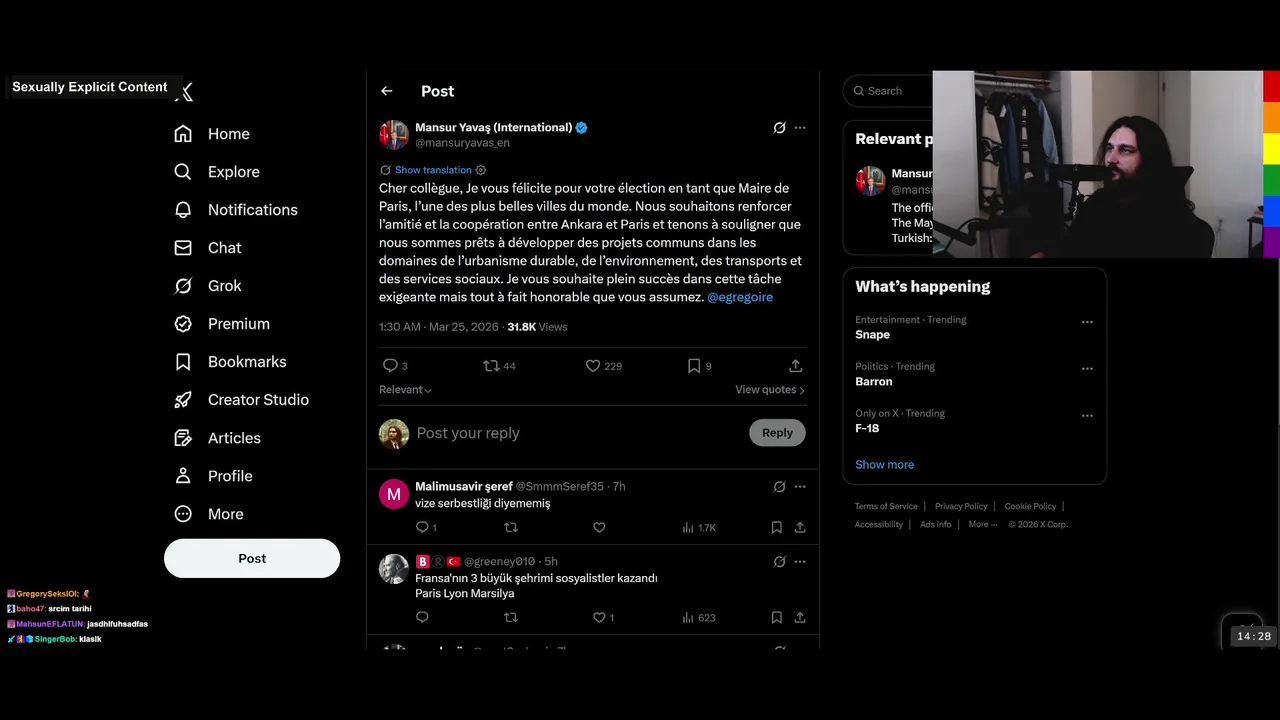Image resolution: width=1280 pixels, height=720 pixels.
Task: Open the Creator Studio rocket item
Action: [x=241, y=400]
